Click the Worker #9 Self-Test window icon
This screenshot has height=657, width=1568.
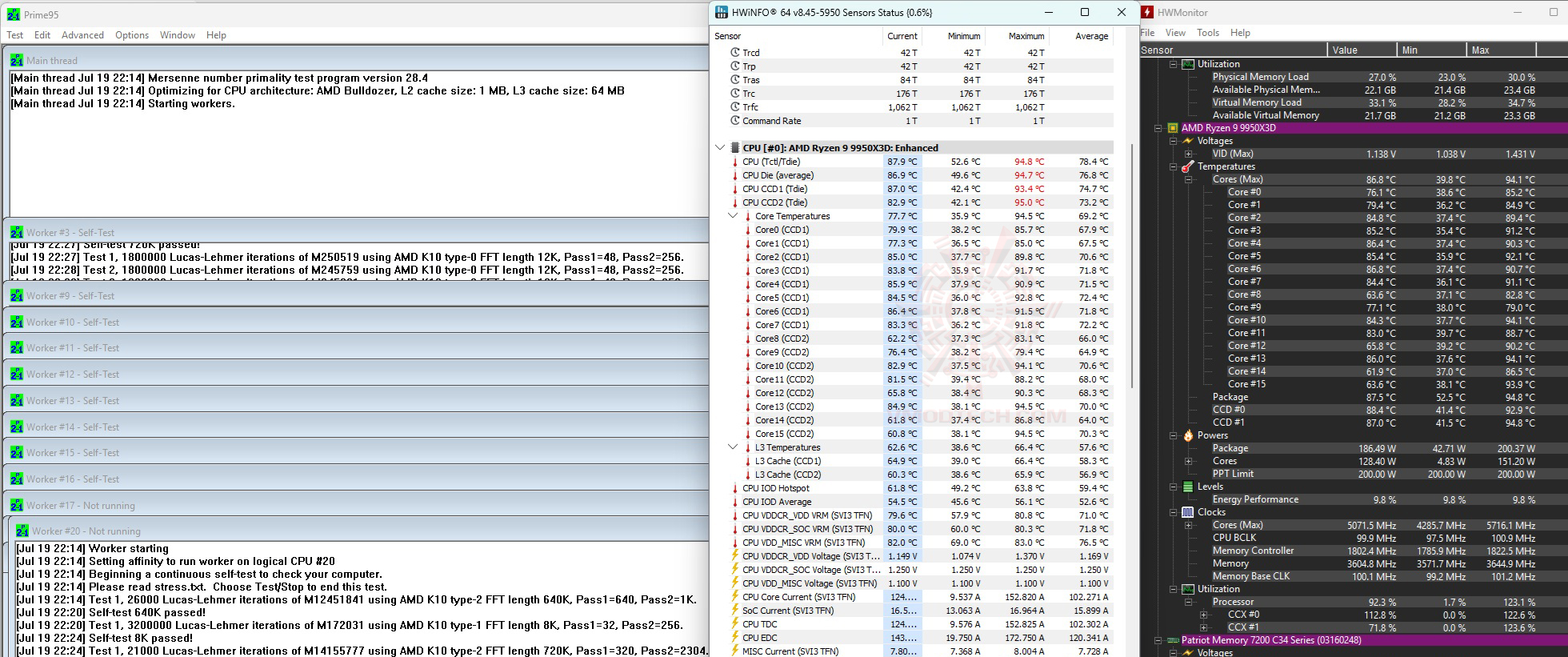17,295
